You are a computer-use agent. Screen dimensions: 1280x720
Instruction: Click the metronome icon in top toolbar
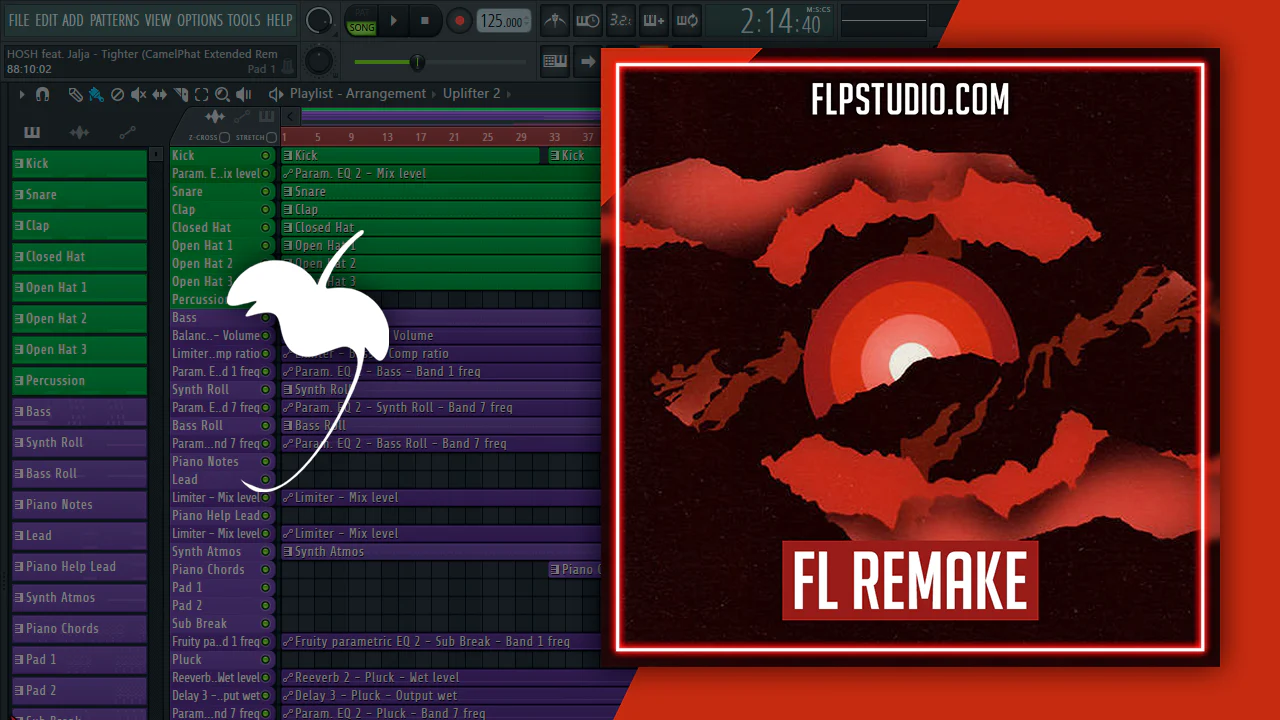click(x=554, y=20)
